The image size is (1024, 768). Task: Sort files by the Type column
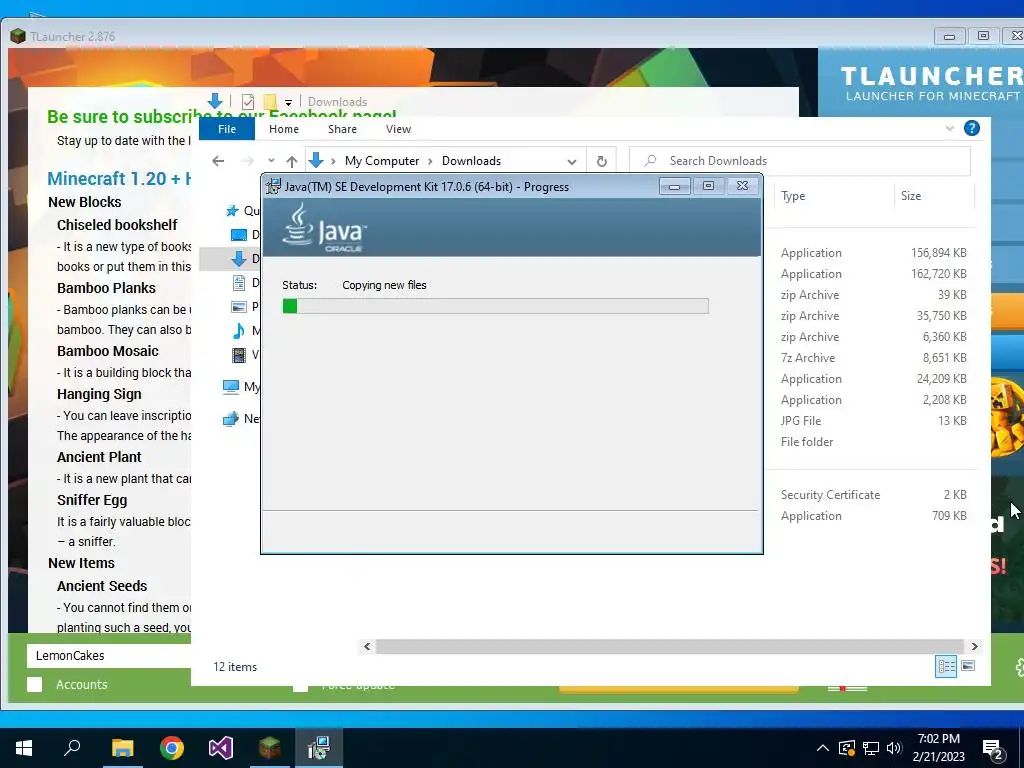click(833, 196)
